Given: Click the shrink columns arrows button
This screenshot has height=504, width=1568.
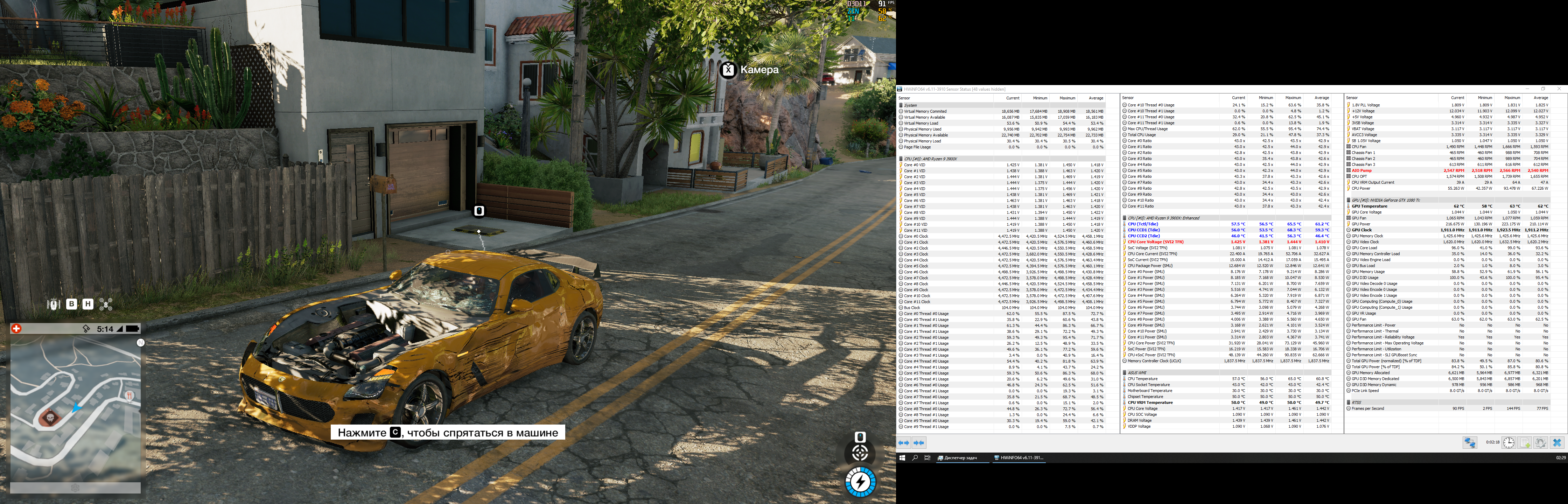Looking at the screenshot, I should point(918,442).
